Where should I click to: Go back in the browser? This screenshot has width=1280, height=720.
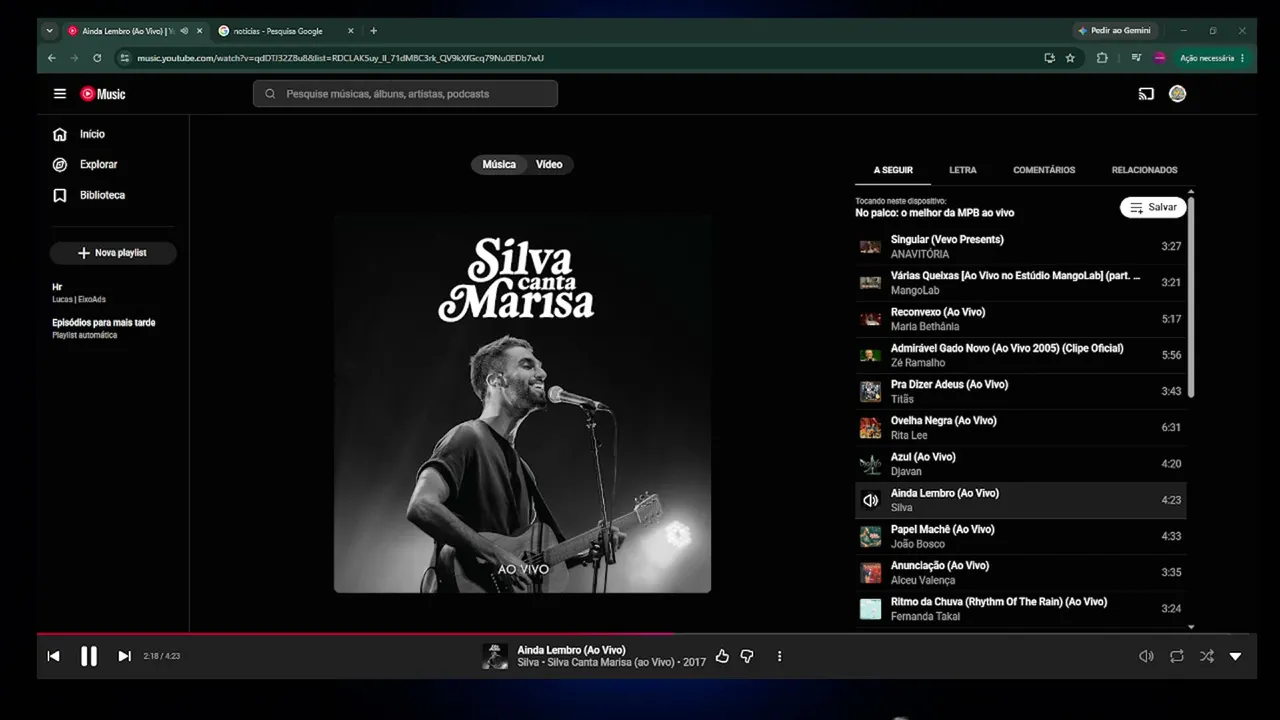(x=52, y=58)
